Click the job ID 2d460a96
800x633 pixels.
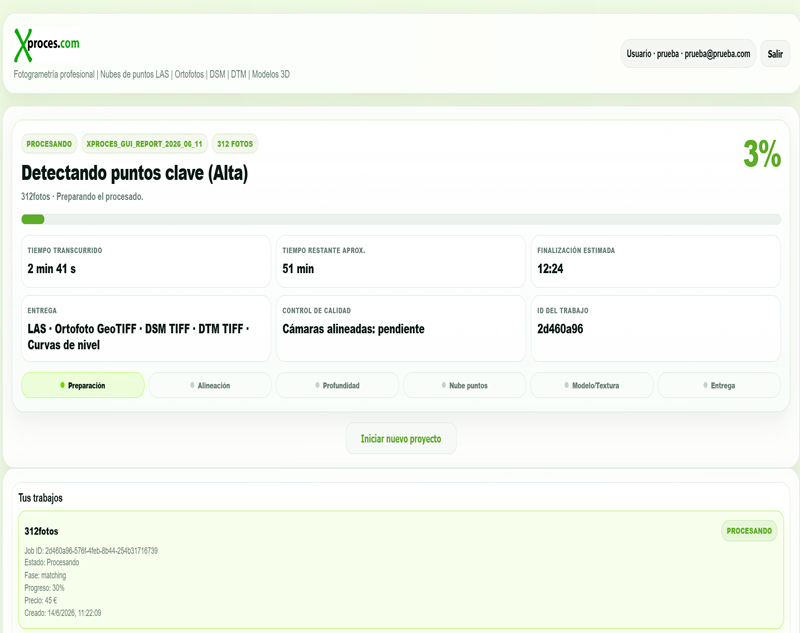click(x=560, y=329)
